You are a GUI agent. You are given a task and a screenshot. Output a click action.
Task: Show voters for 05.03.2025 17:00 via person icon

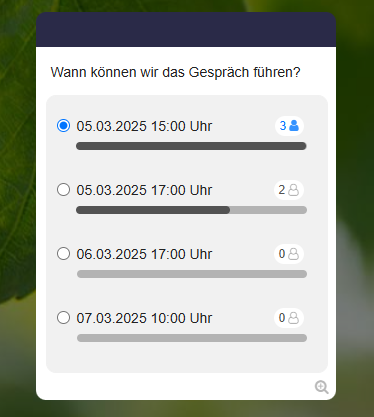[293, 190]
